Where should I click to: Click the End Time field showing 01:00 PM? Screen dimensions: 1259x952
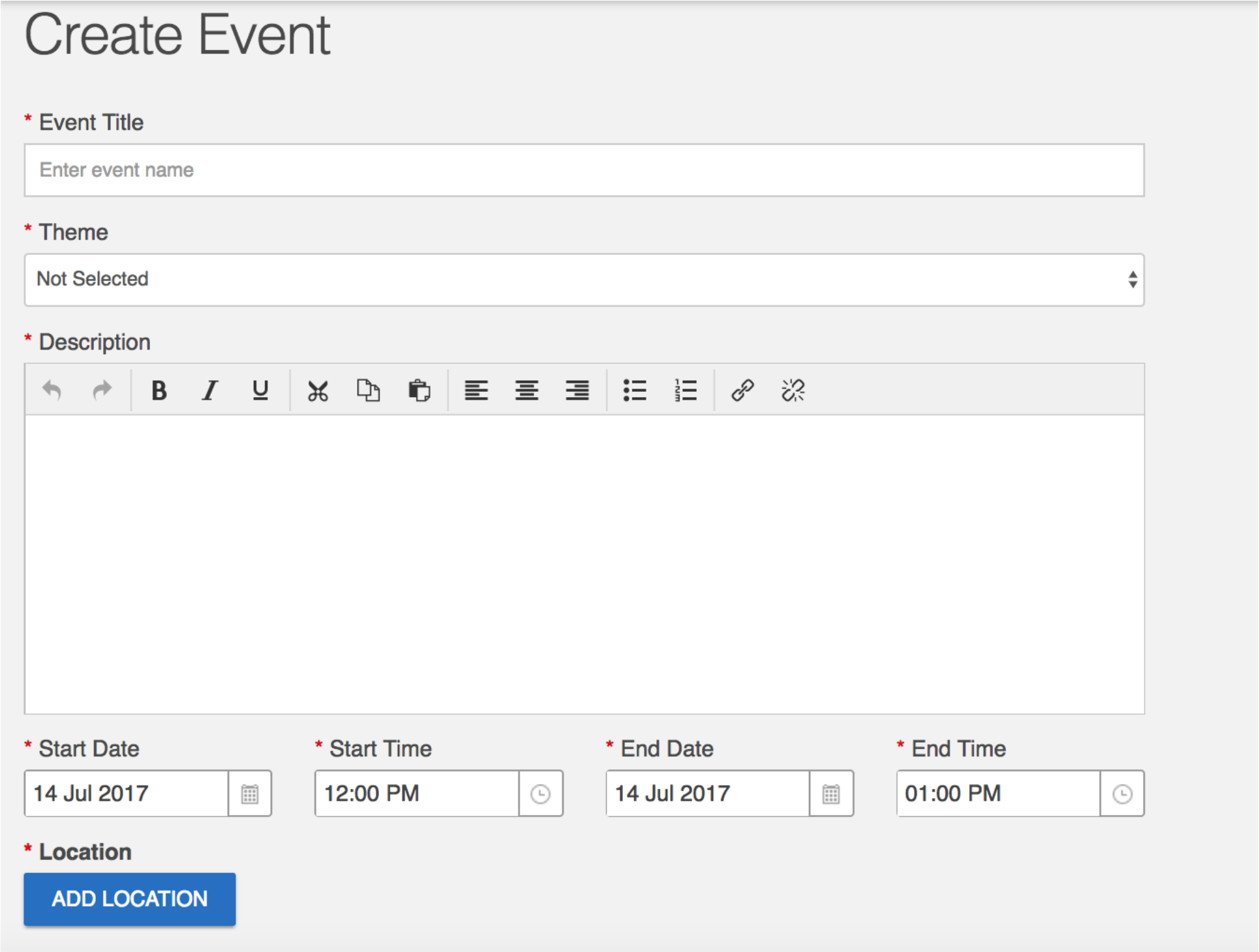999,794
